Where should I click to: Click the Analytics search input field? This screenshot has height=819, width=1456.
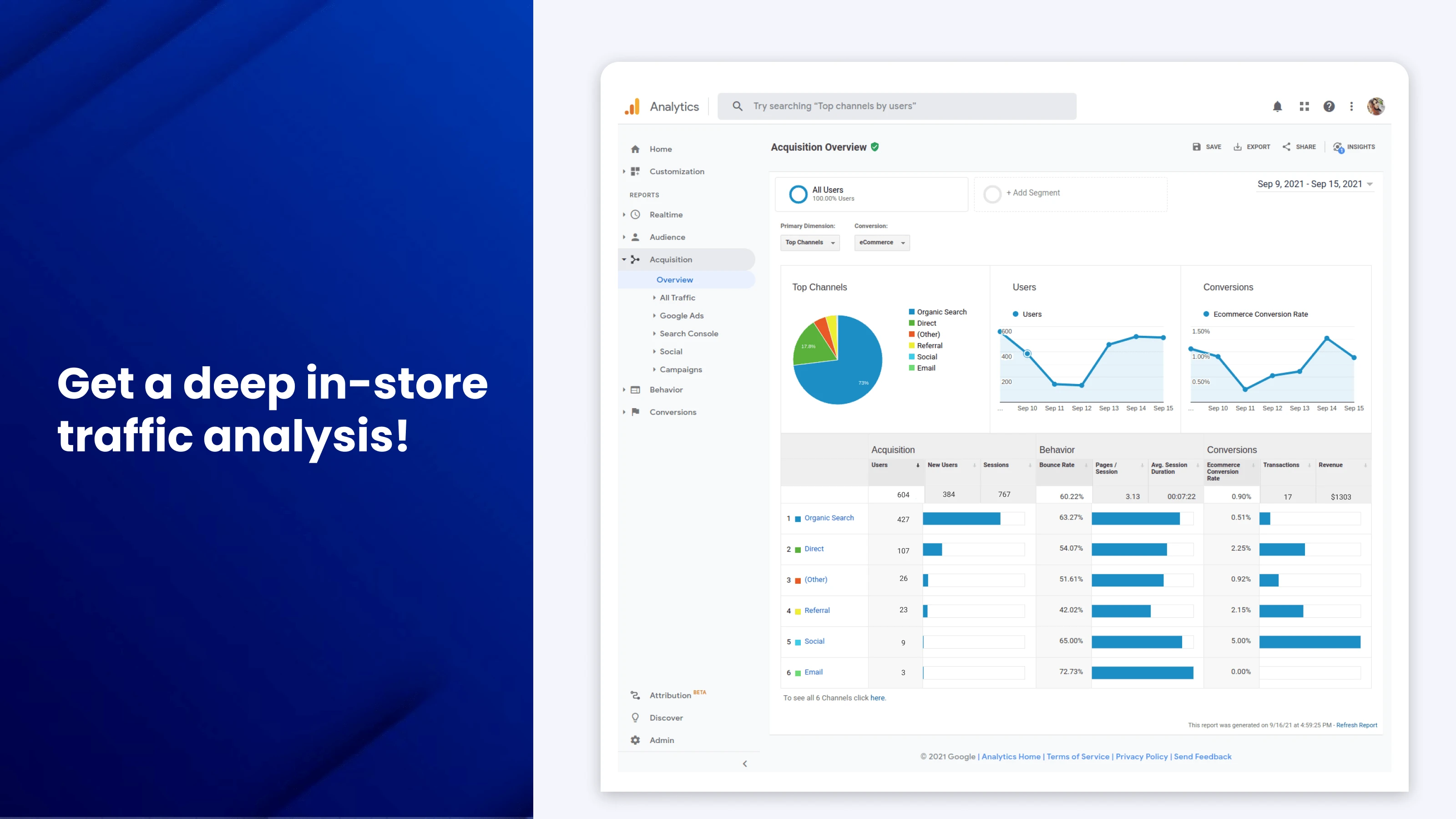point(896,106)
